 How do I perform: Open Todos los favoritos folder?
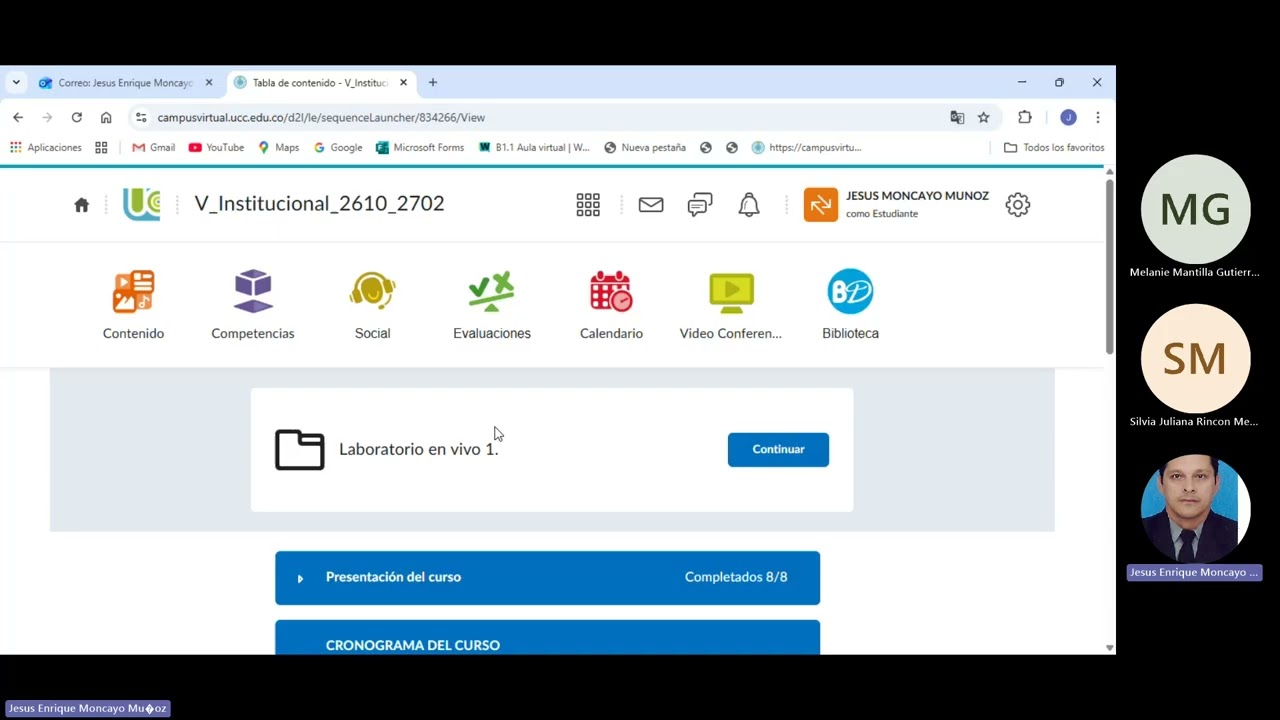(1054, 147)
